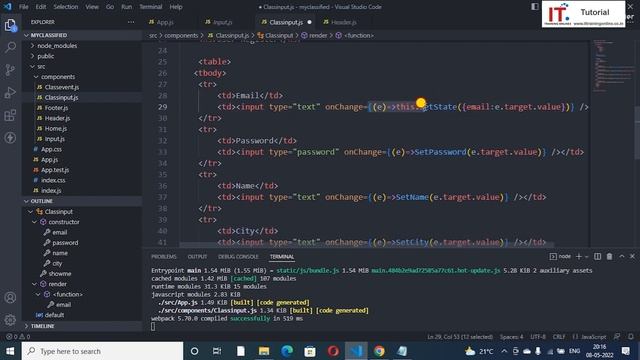Change indentation via Spaces: 4
640x360 pixels.
(x=511, y=337)
